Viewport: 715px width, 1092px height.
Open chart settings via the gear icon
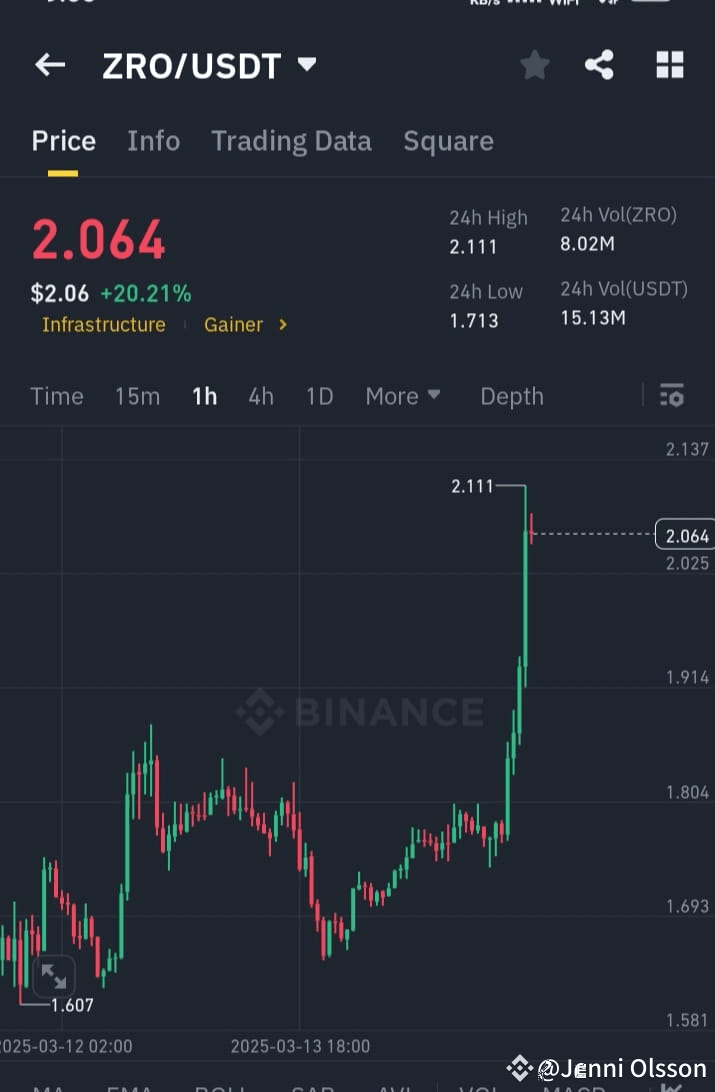click(x=671, y=395)
